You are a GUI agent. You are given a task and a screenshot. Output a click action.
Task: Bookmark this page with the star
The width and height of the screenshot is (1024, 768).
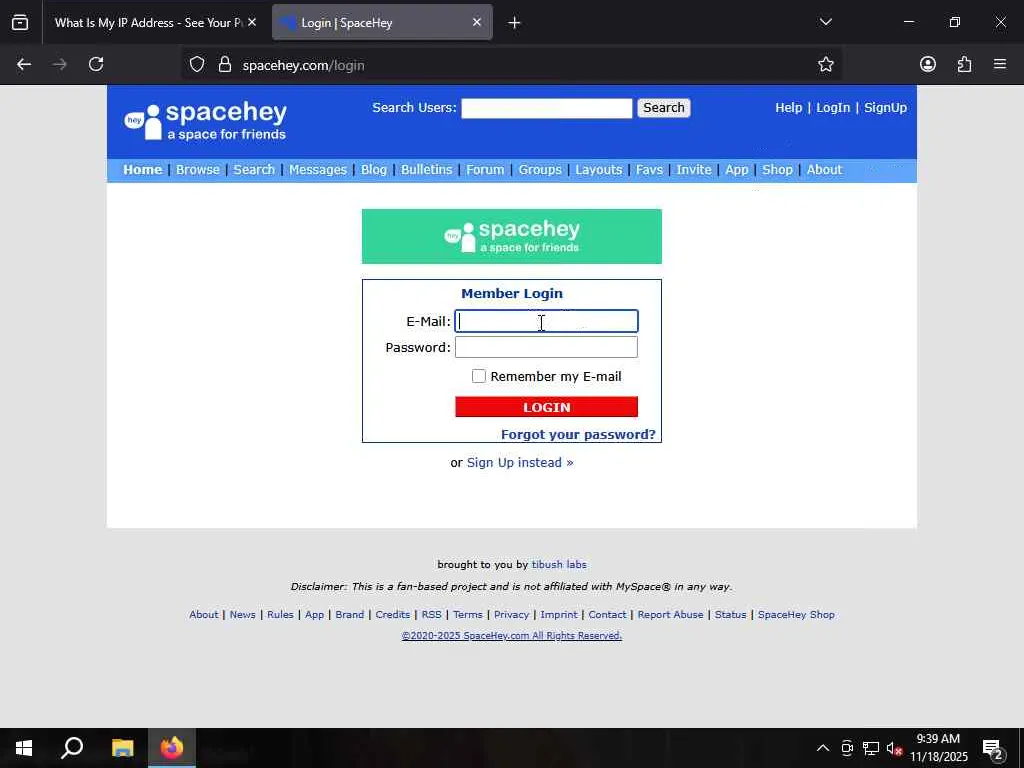pos(825,64)
